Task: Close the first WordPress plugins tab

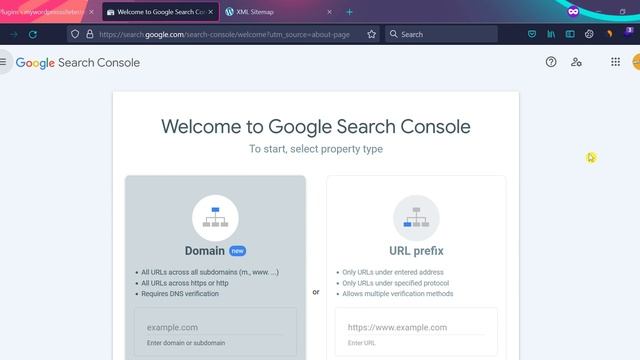Action: pos(91,12)
